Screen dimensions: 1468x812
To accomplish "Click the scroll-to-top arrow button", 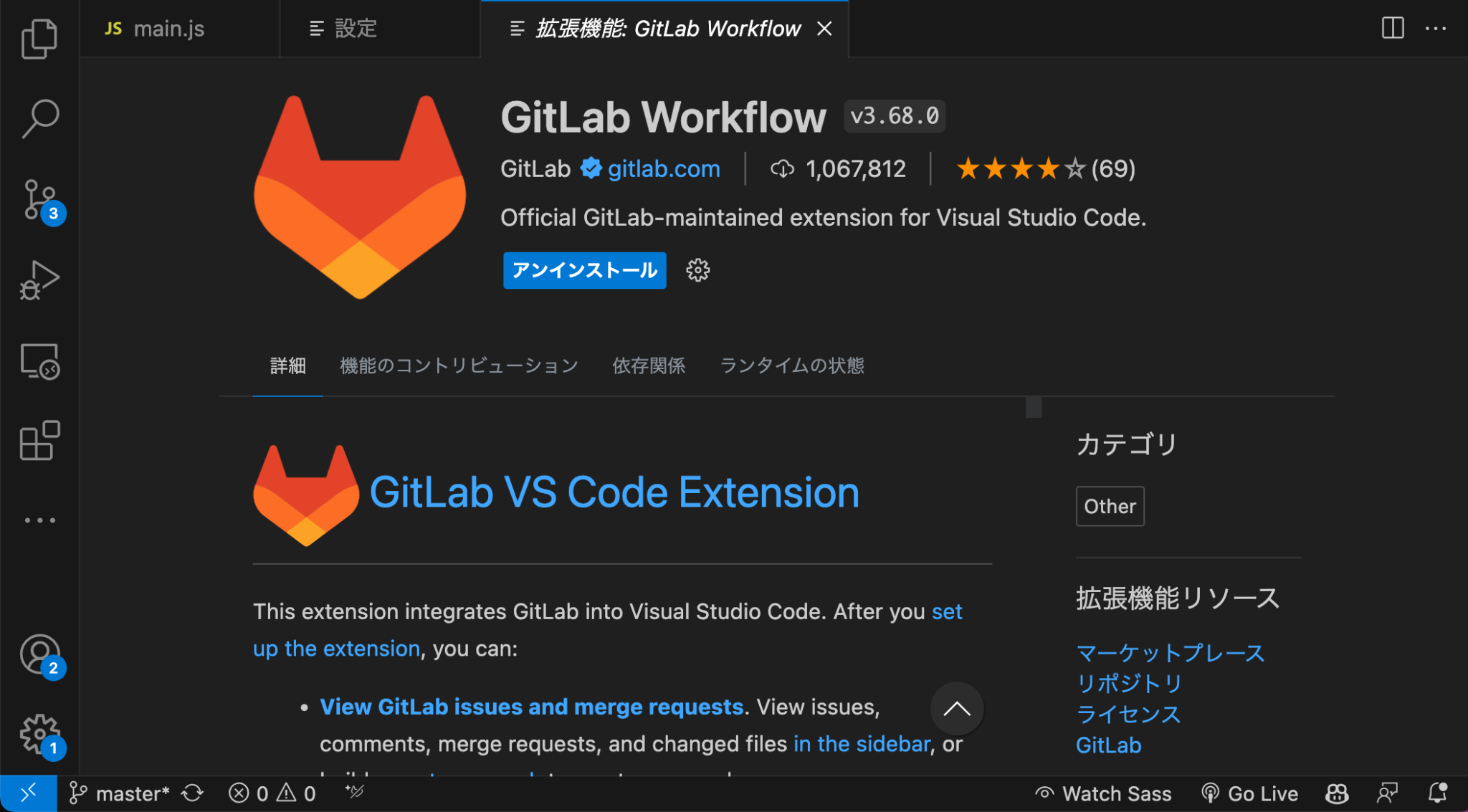I will tap(956, 709).
